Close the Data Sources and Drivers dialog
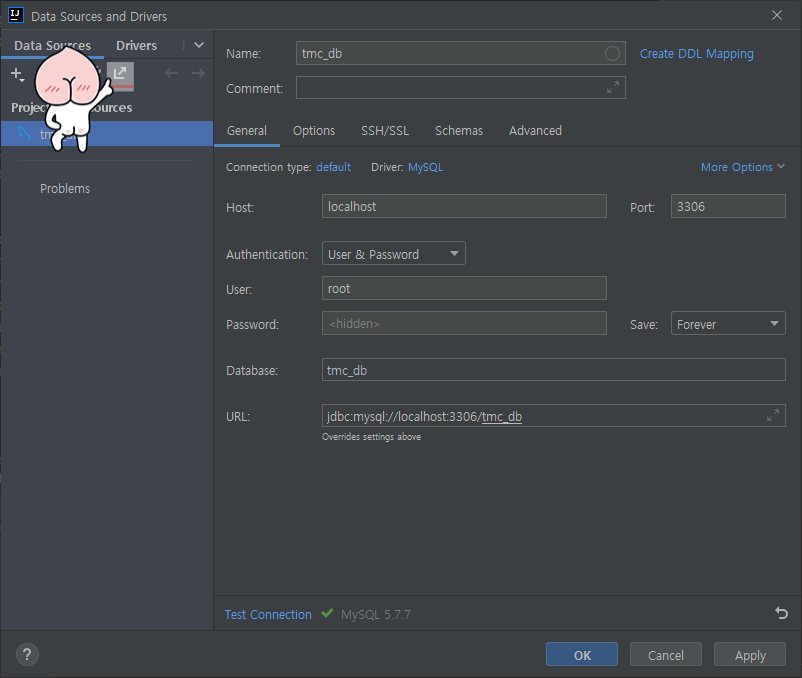Screen dimensions: 802x678 pos(776,15)
